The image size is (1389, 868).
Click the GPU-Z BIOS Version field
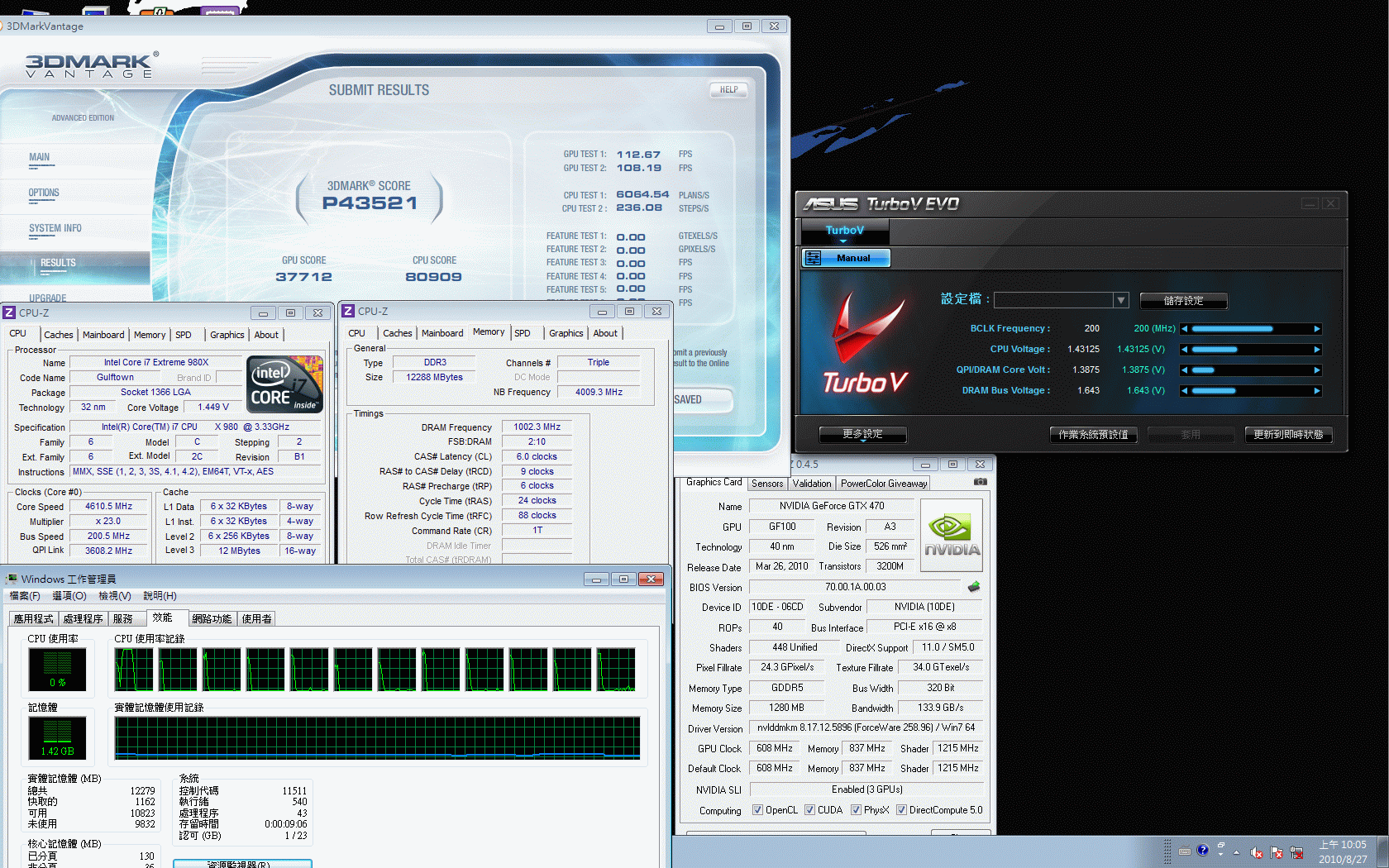click(x=856, y=587)
